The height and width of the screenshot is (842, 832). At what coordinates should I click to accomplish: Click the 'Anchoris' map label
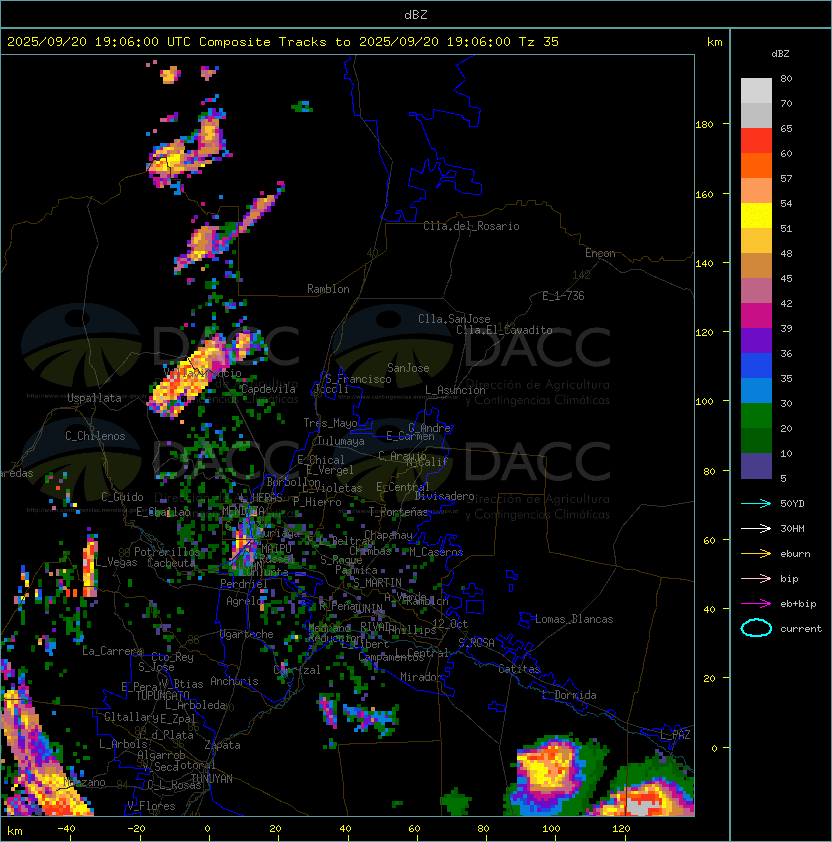pyautogui.click(x=234, y=681)
